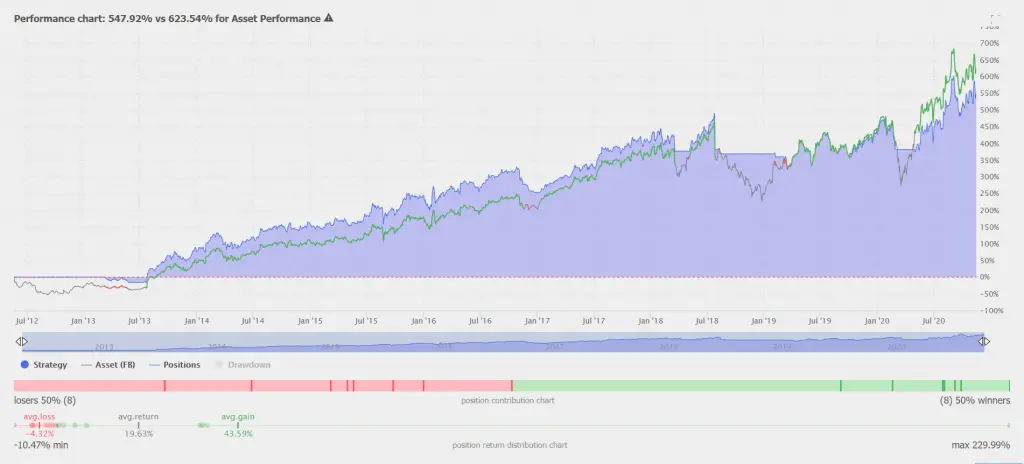Click the 300% y-axis label
Viewport: 1024px width, 464px height.
(991, 177)
